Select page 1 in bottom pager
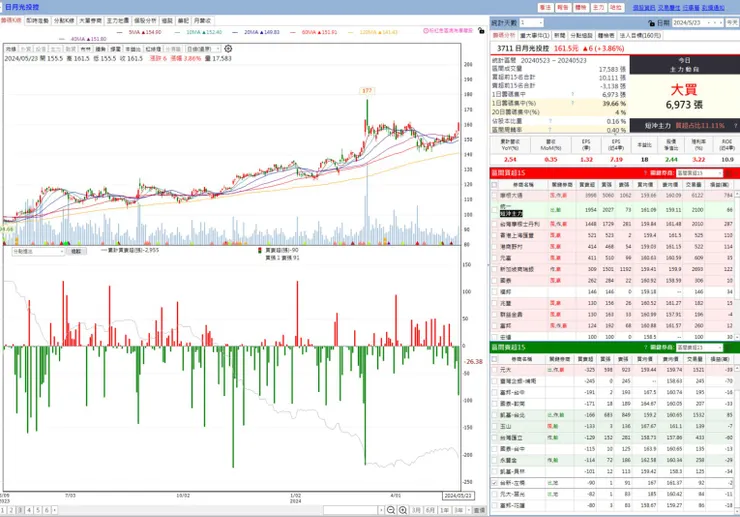This screenshot has width=740, height=517. tap(3, 510)
